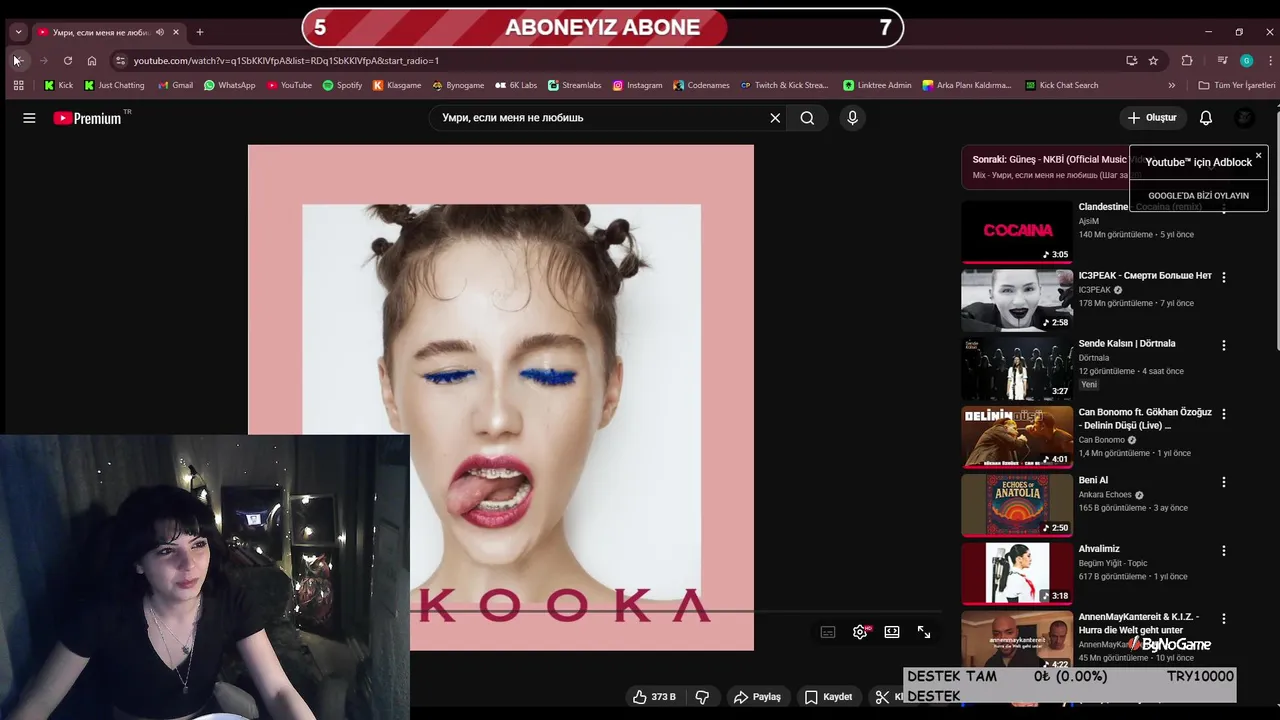Open the Gmail bookmark
Viewport: 1280px width, 720px height.
pos(175,86)
